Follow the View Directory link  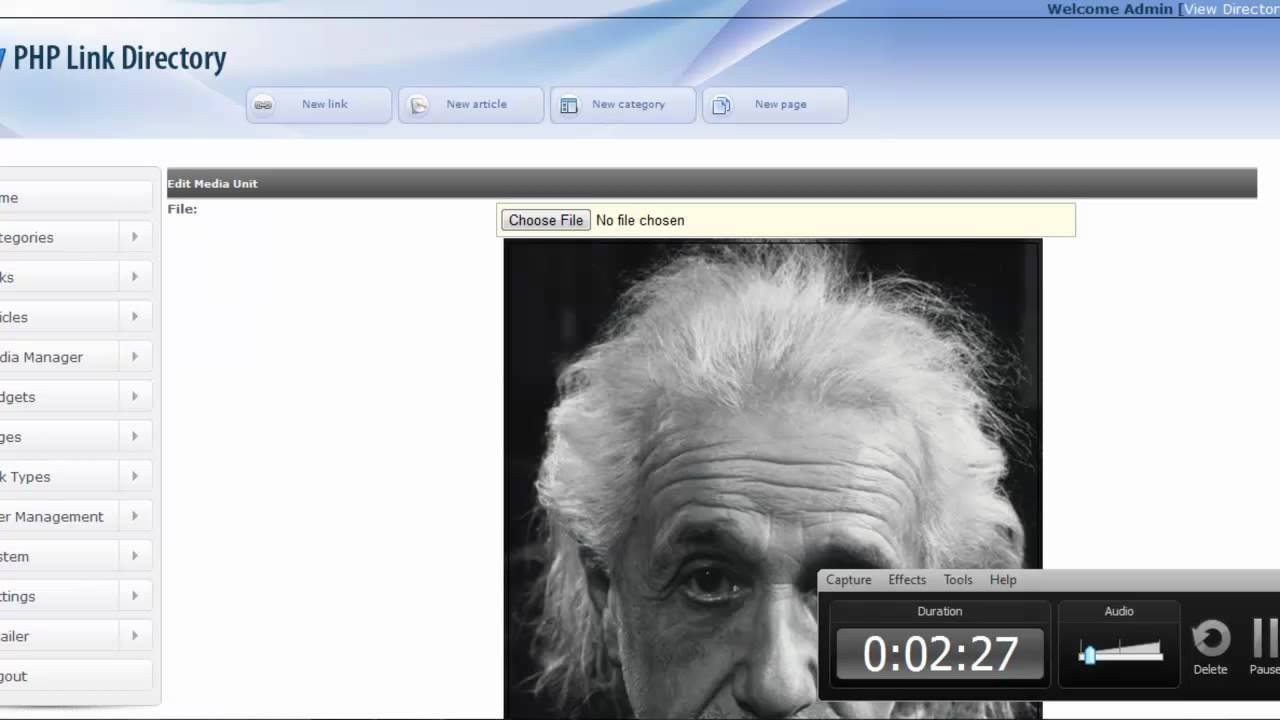click(1231, 9)
